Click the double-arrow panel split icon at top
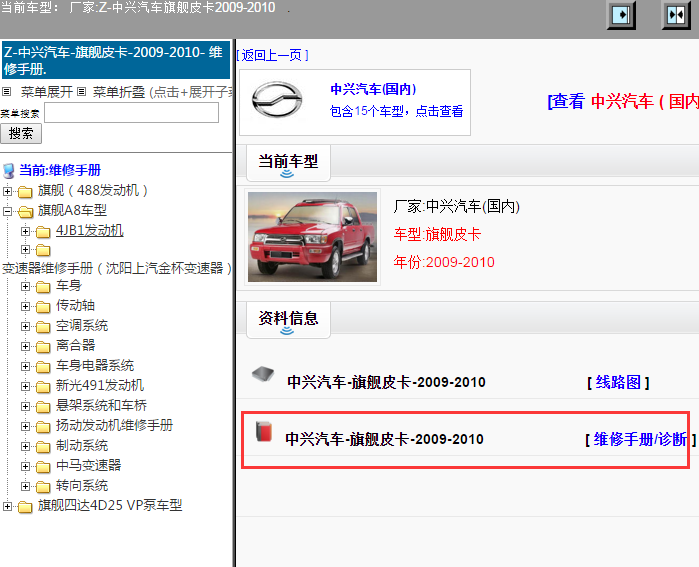699x567 pixels. pos(676,15)
